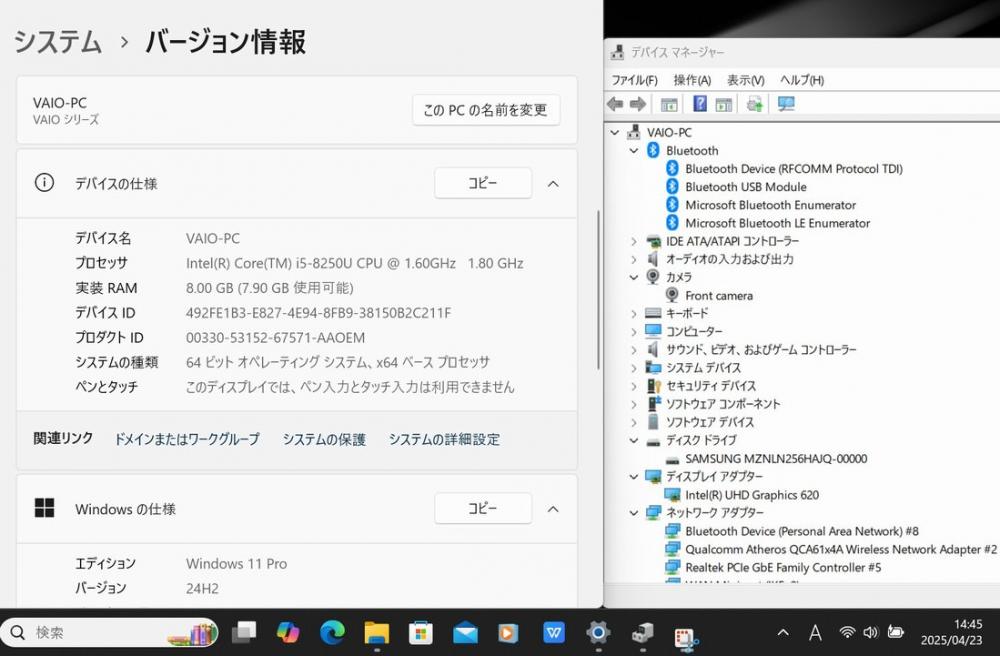Click Device Manager's Forward arrow icon
This screenshot has height=656, width=1000.
click(x=638, y=104)
